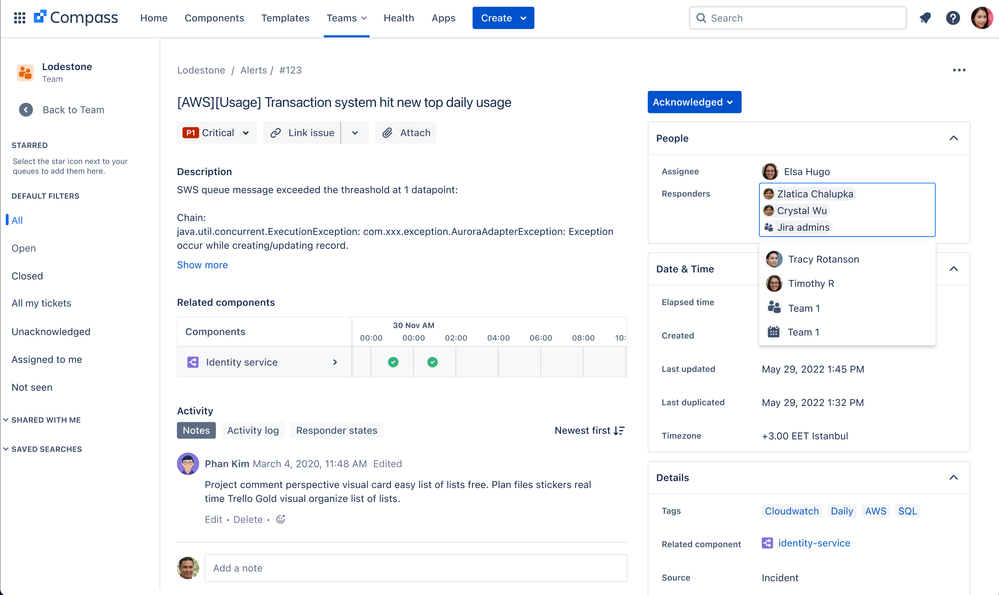
Task: Select the Unacknowledged filter
Action: click(x=51, y=332)
